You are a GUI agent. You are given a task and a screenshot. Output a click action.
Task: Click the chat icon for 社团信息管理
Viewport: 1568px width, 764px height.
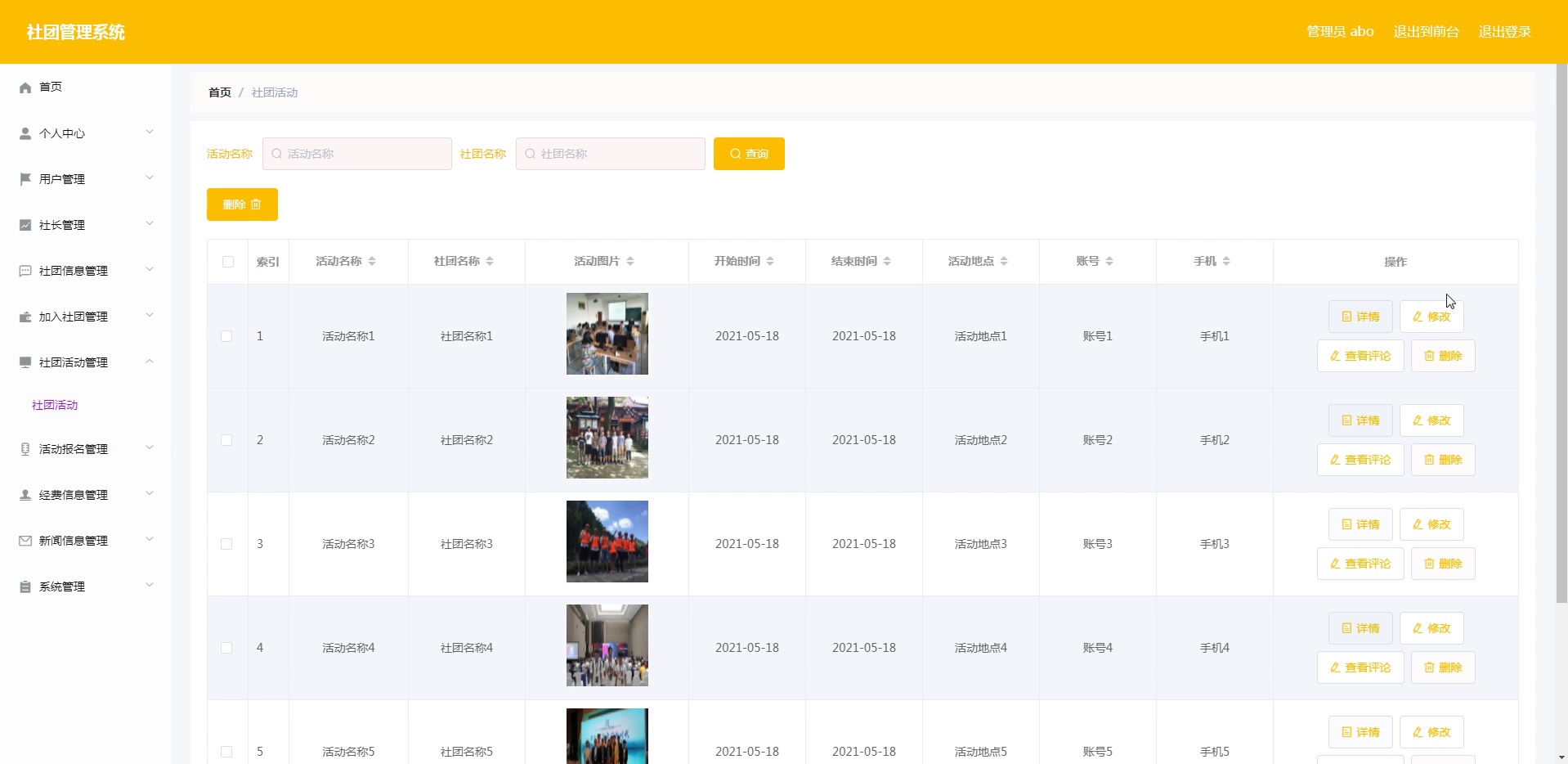click(x=25, y=271)
